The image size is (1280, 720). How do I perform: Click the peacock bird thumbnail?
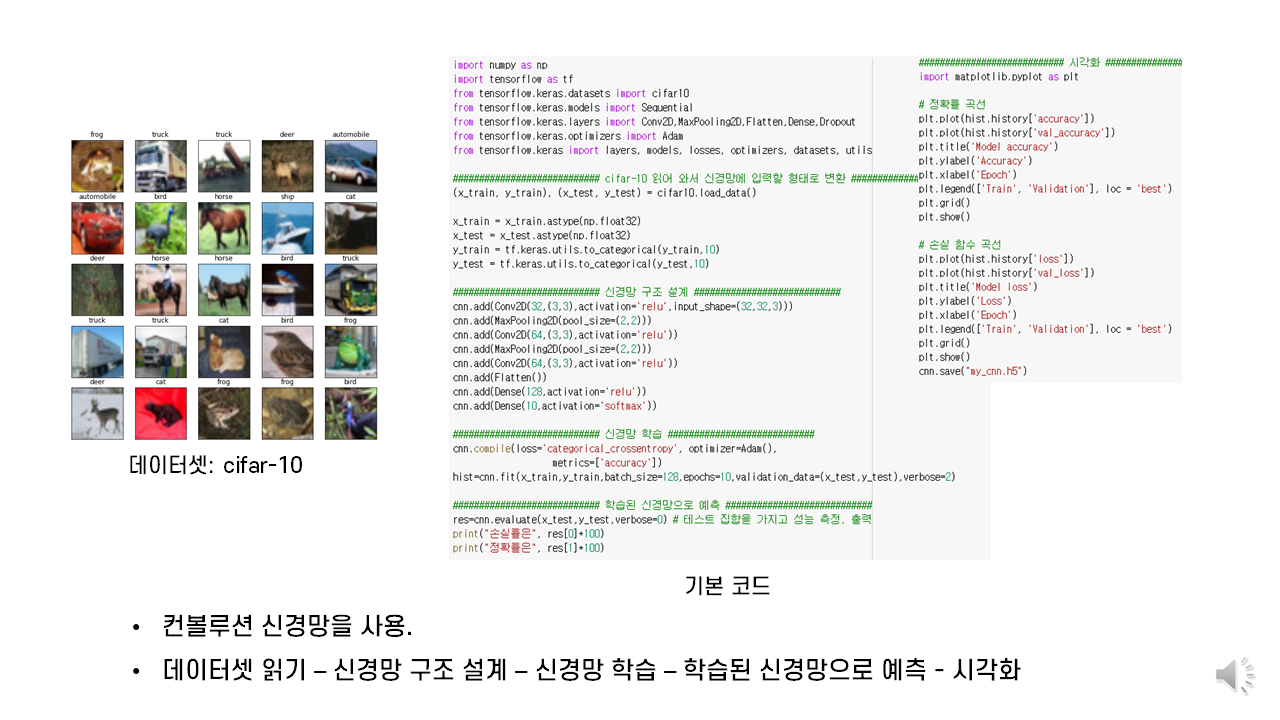tap(160, 228)
